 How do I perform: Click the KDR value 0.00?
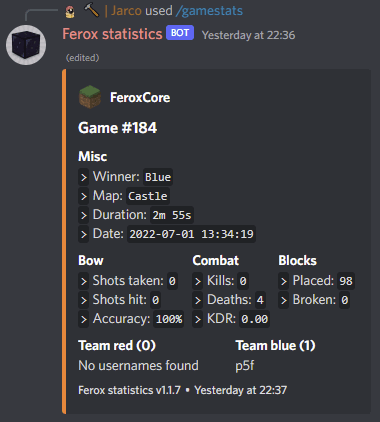(x=254, y=319)
